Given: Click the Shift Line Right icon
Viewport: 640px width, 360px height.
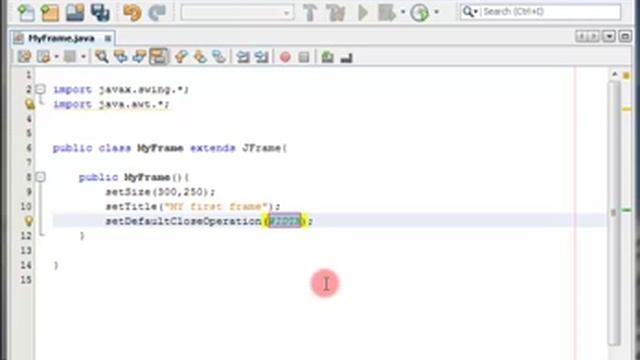Looking at the screenshot, I should point(262,56).
